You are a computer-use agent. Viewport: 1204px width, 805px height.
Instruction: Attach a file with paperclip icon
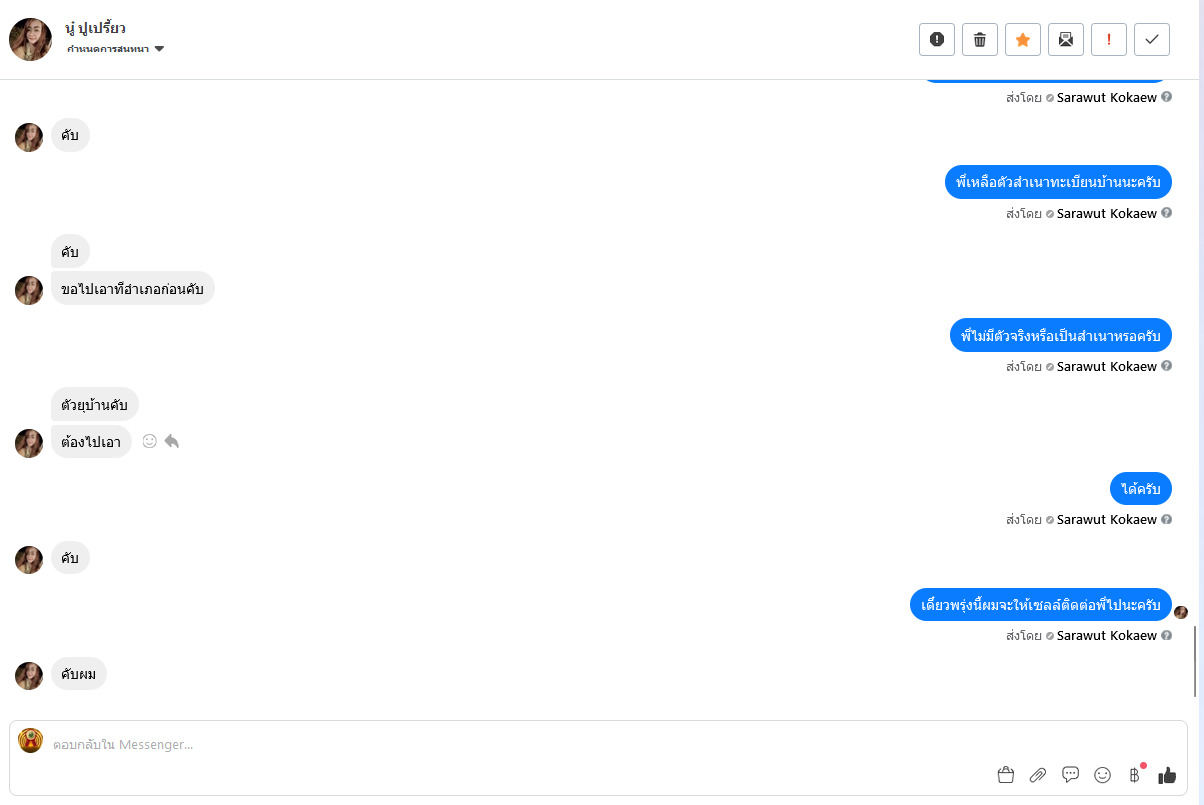1038,775
